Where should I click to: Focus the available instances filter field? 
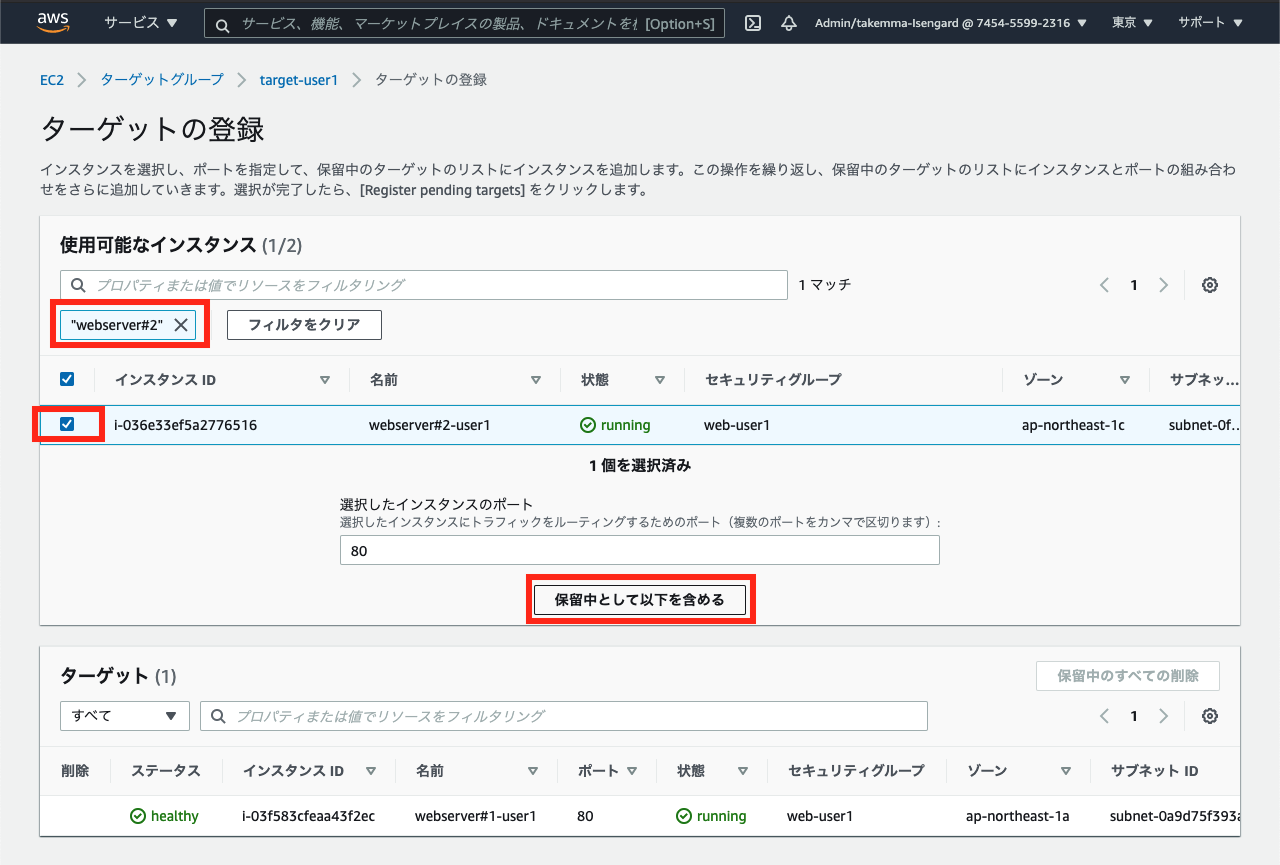coord(424,285)
